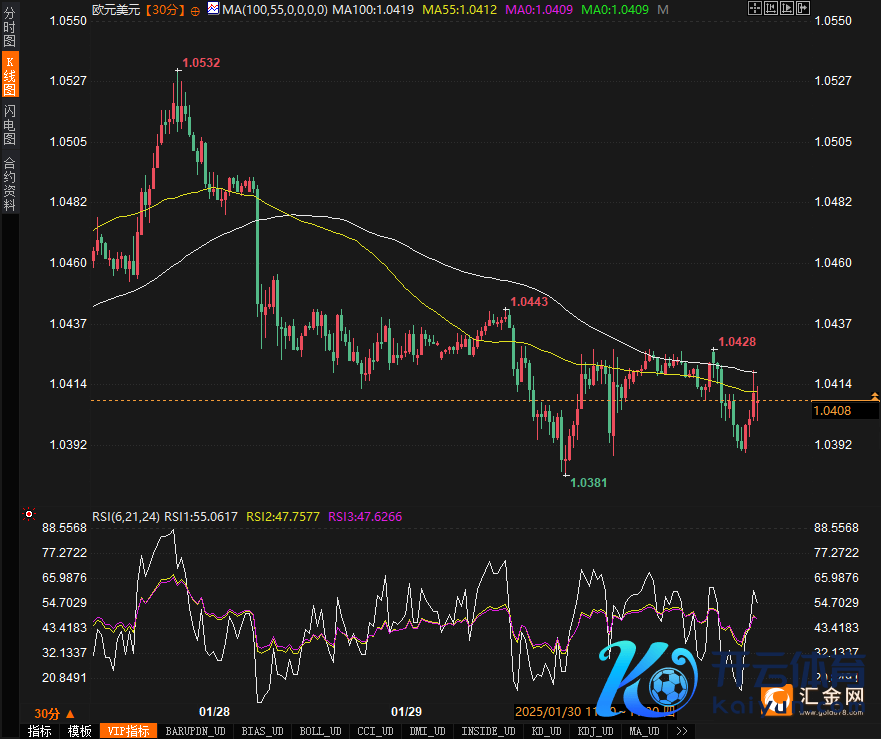Open the 合约资料 sidebar tab

coord(10,184)
